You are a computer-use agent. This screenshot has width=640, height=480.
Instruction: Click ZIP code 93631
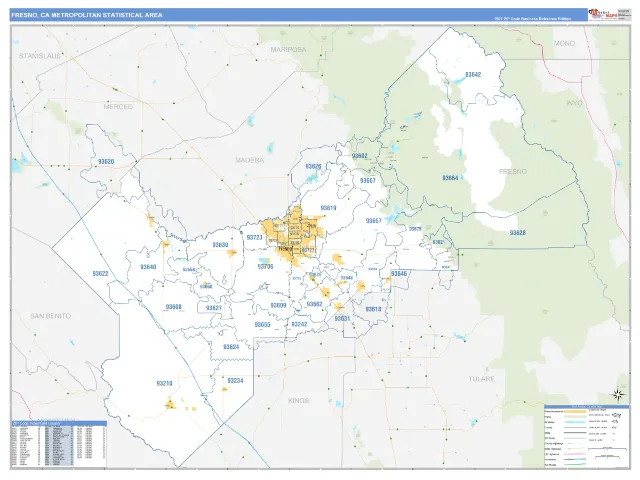pyautogui.click(x=342, y=318)
